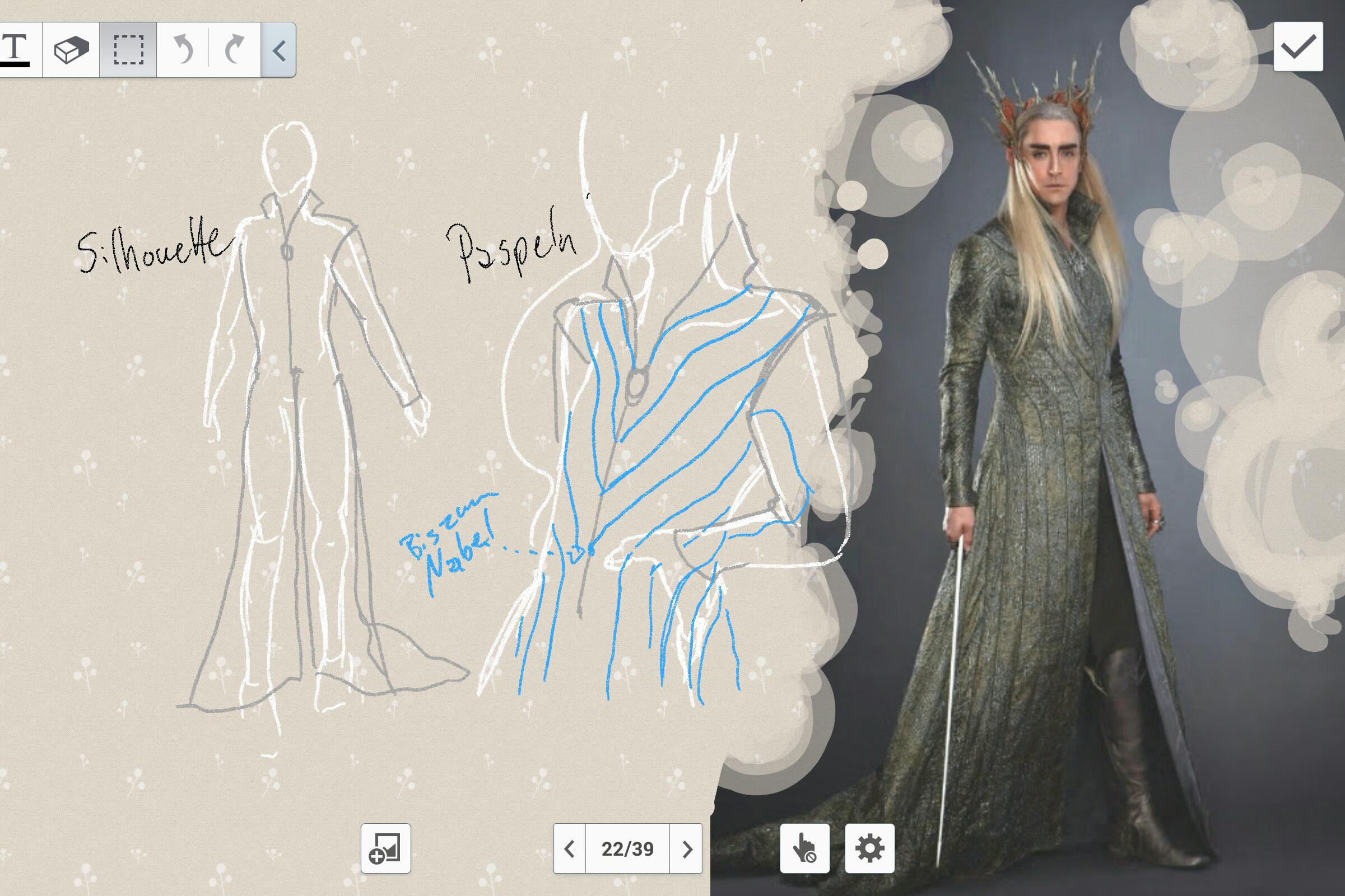Select the Text tool
The width and height of the screenshot is (1345, 896).
coord(17,50)
